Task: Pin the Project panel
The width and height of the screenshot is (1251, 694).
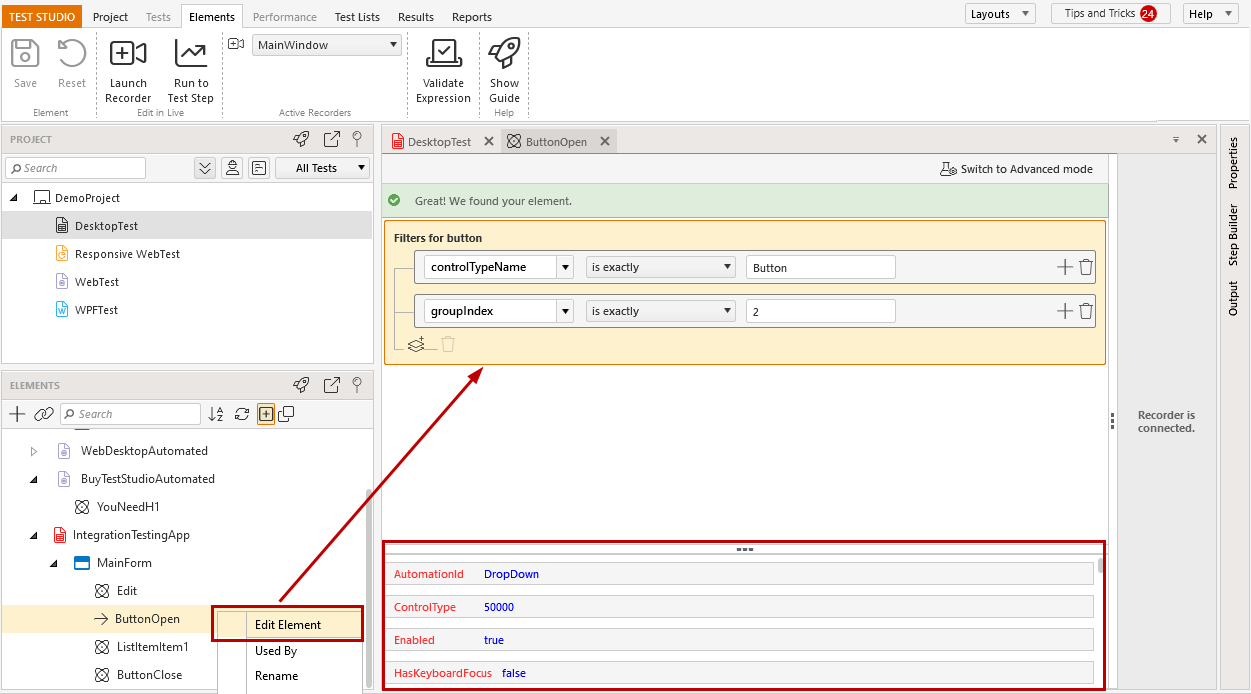Action: pos(357,139)
